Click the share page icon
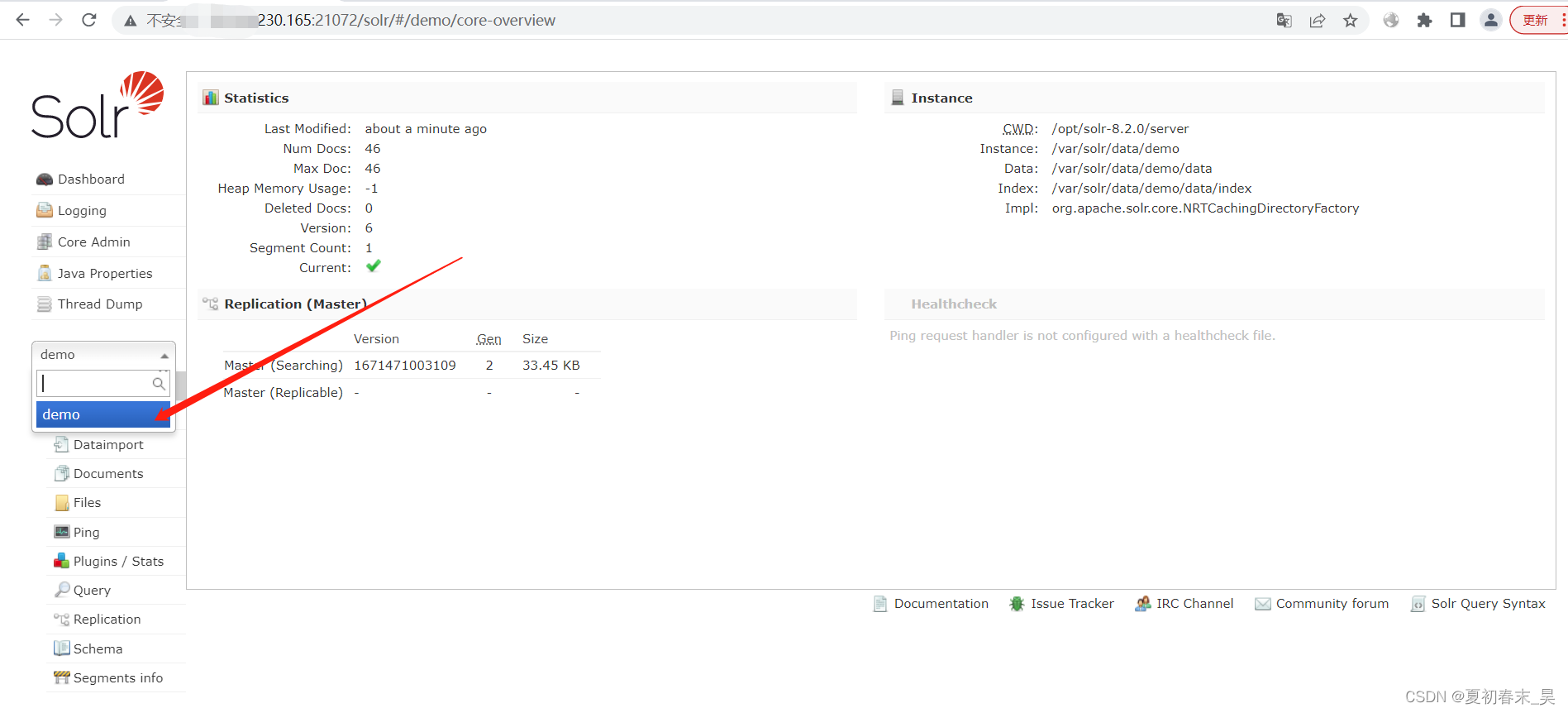 coord(1318,21)
